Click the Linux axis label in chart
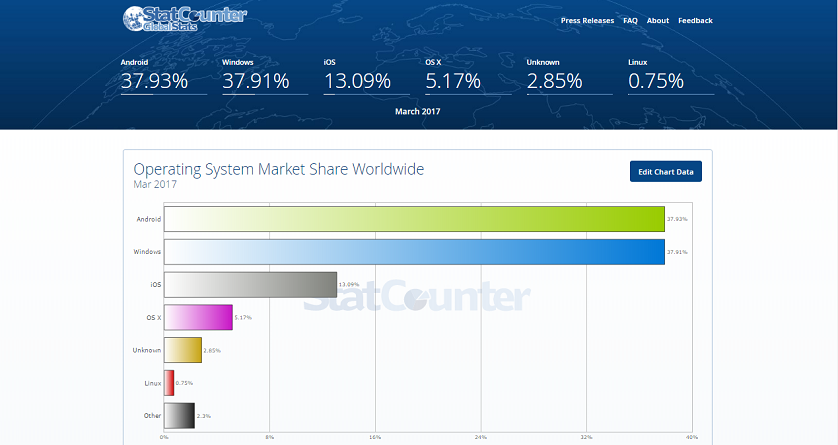This screenshot has height=445, width=838. (153, 383)
